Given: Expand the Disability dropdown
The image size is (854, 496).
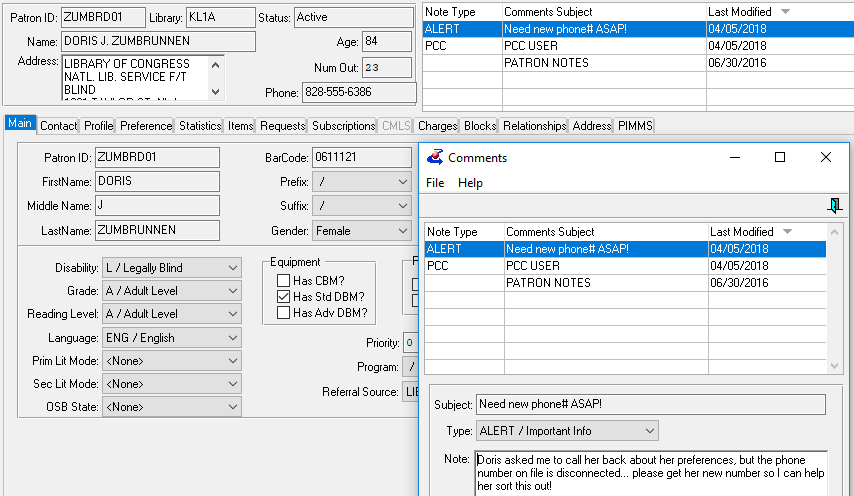Looking at the screenshot, I should pos(232,268).
